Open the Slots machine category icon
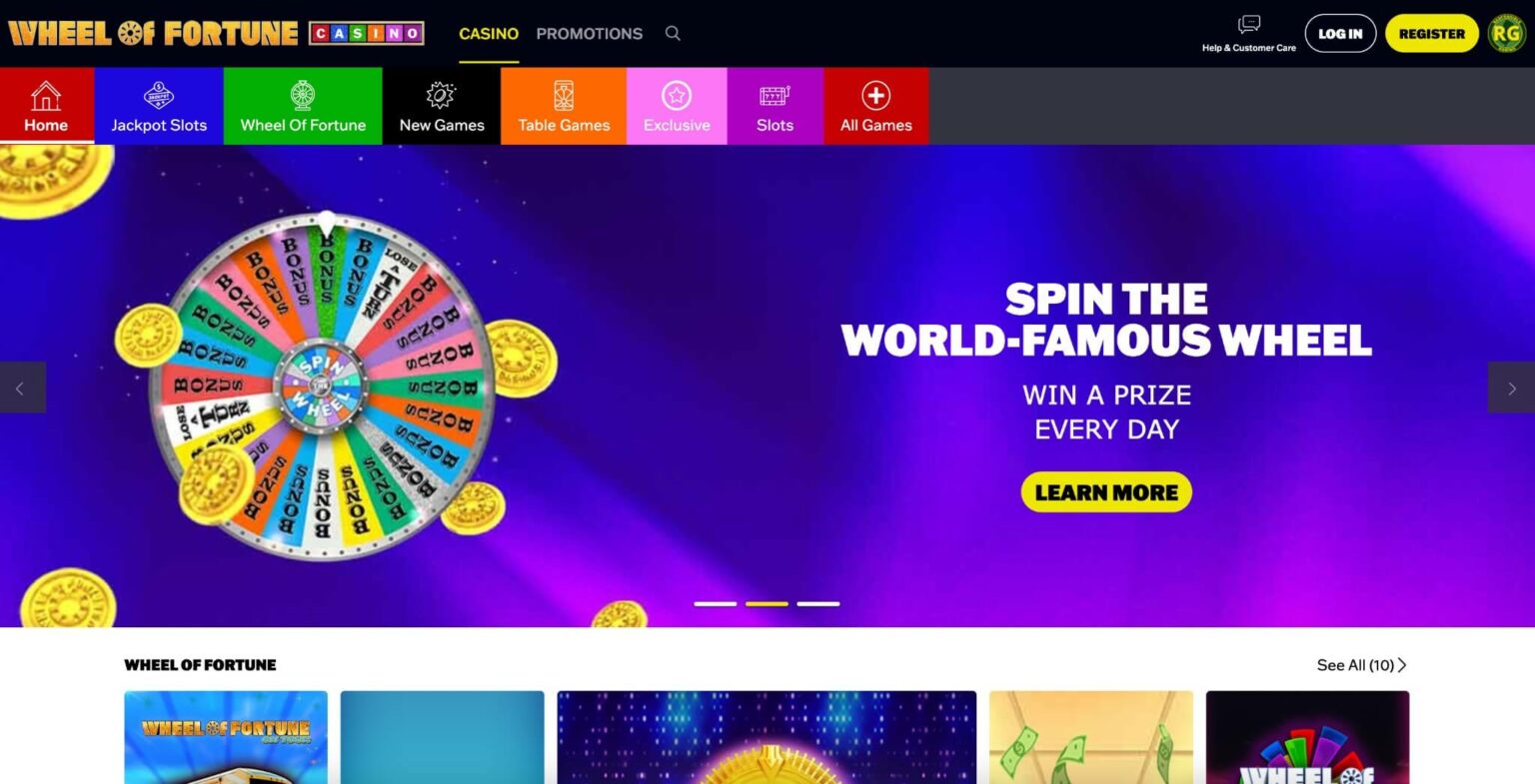 (774, 96)
